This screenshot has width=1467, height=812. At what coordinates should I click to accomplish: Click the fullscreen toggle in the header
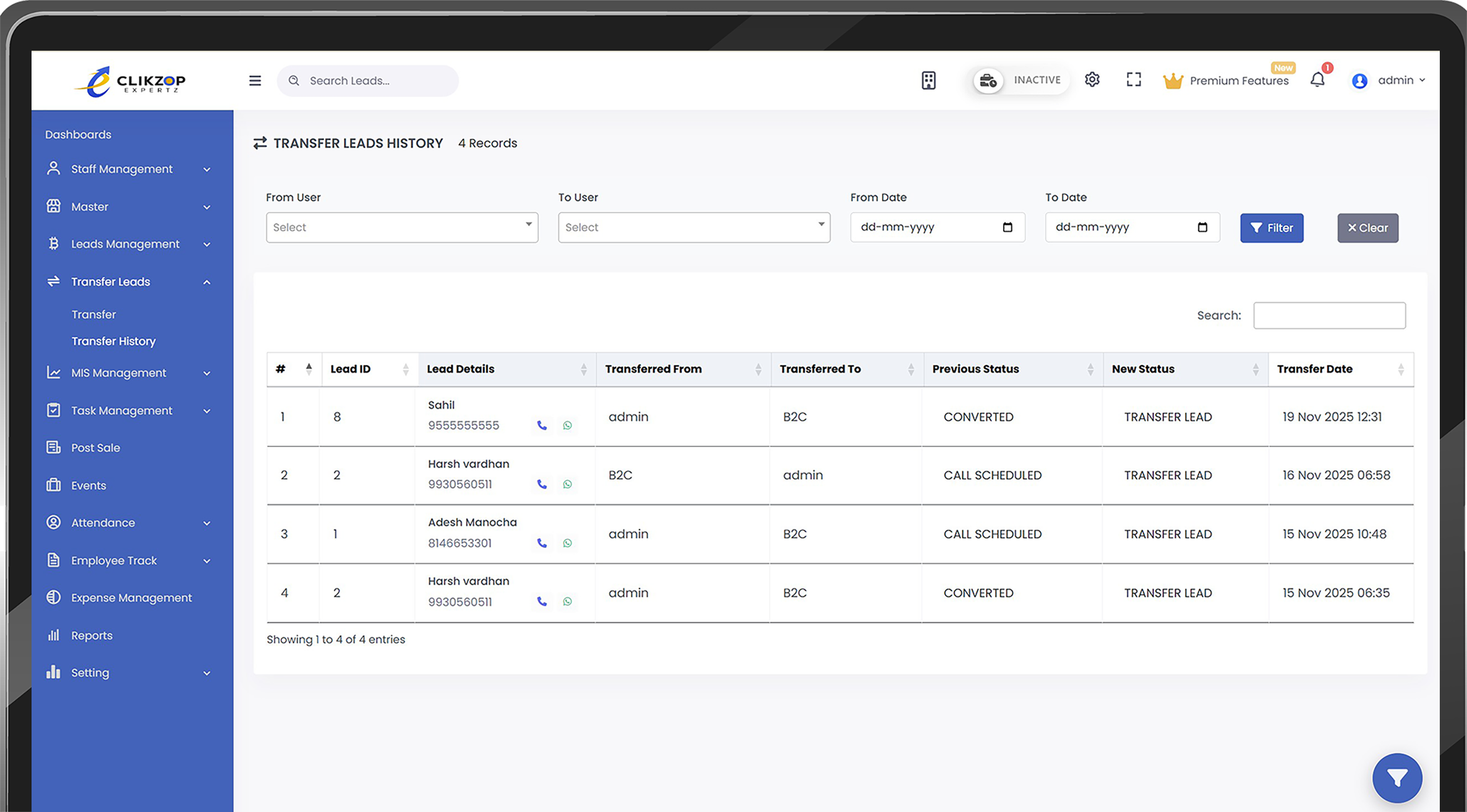pos(1134,79)
